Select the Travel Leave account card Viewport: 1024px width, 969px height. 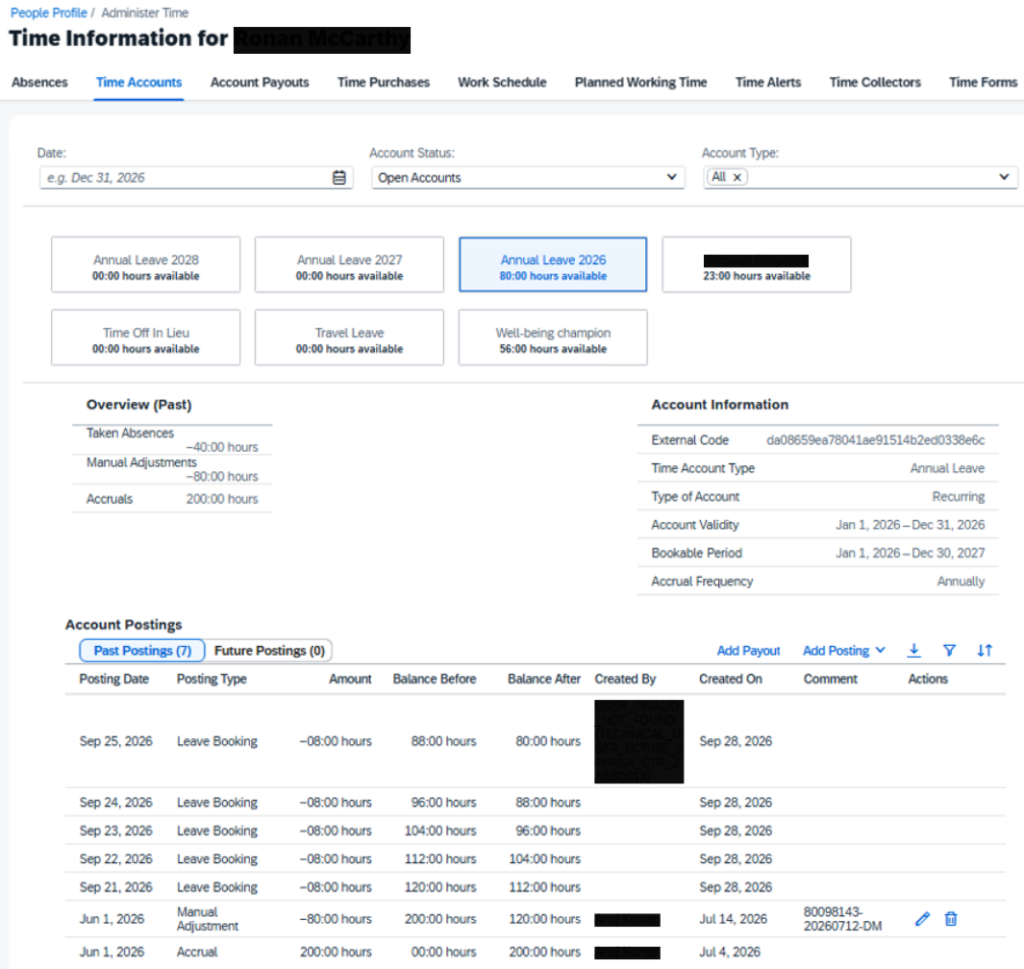click(x=349, y=338)
